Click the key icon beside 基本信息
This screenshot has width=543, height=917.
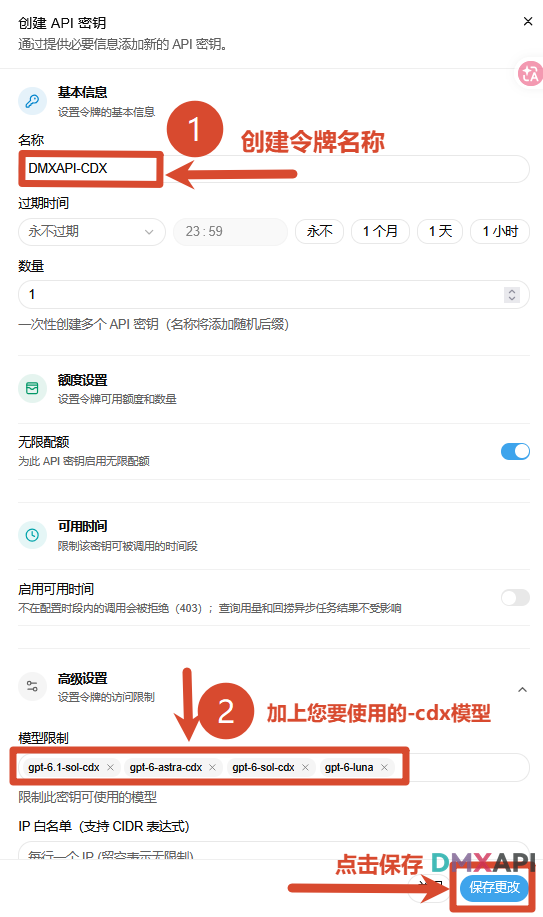click(x=32, y=101)
